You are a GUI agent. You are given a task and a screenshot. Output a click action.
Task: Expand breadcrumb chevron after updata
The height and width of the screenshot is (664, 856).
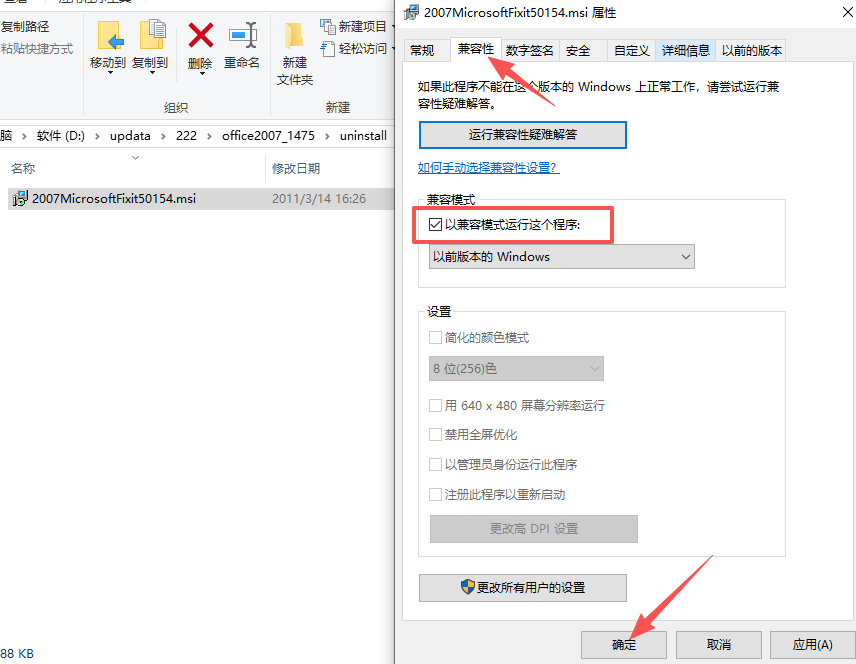coord(163,136)
